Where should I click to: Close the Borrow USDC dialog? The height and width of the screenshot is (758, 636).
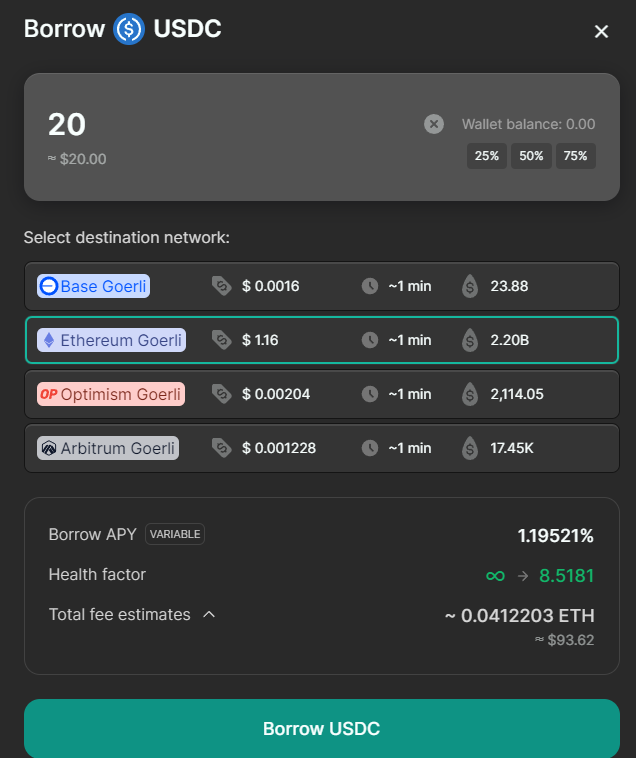pos(601,31)
